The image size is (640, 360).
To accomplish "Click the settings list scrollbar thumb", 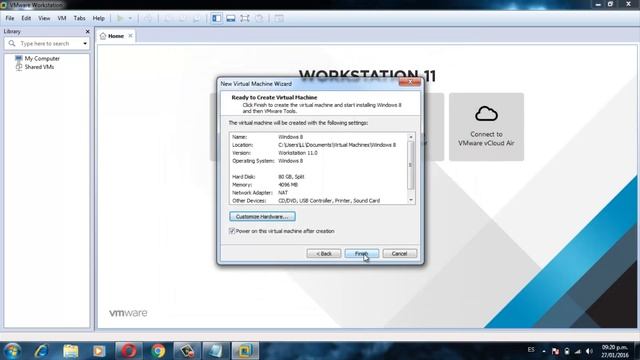I will [x=411, y=165].
